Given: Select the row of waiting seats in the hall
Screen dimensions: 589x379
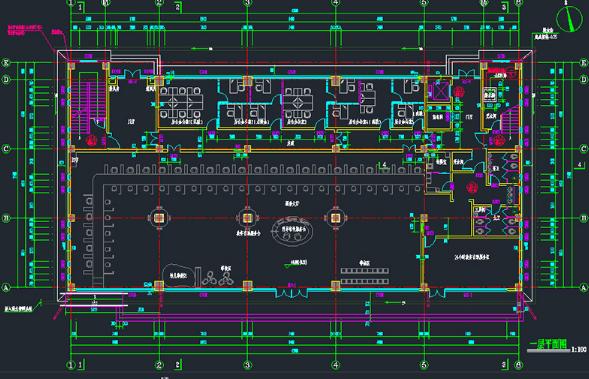Looking at the screenshot, I should click(x=365, y=276).
